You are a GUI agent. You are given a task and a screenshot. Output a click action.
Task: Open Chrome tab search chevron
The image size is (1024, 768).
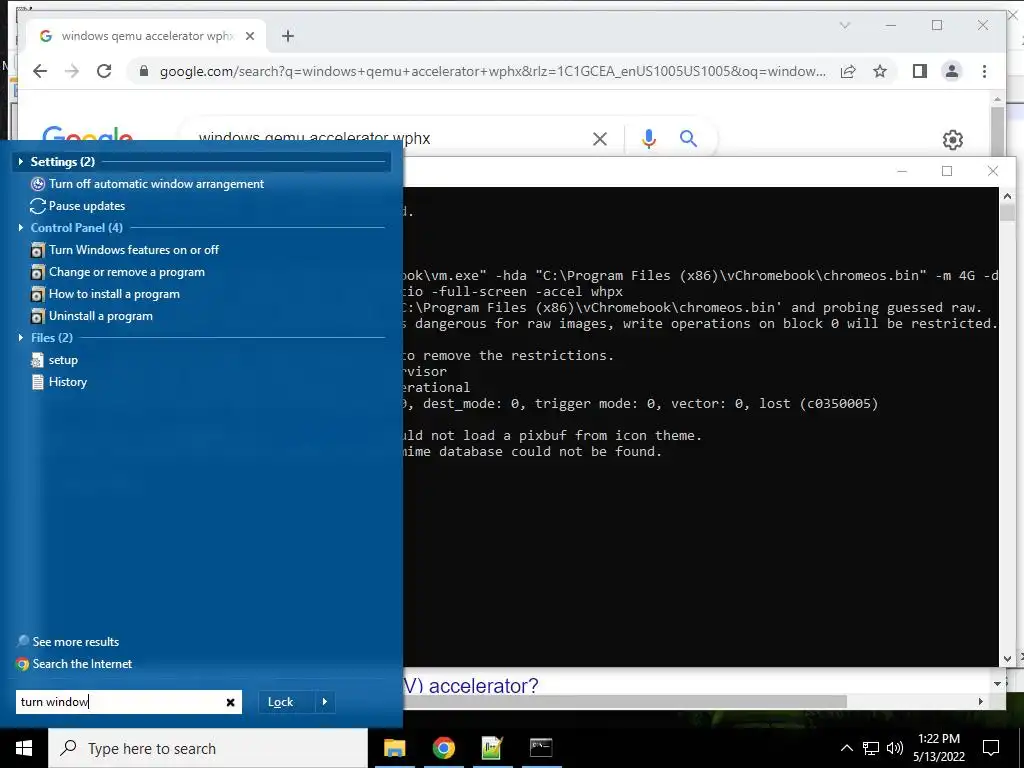coord(844,25)
